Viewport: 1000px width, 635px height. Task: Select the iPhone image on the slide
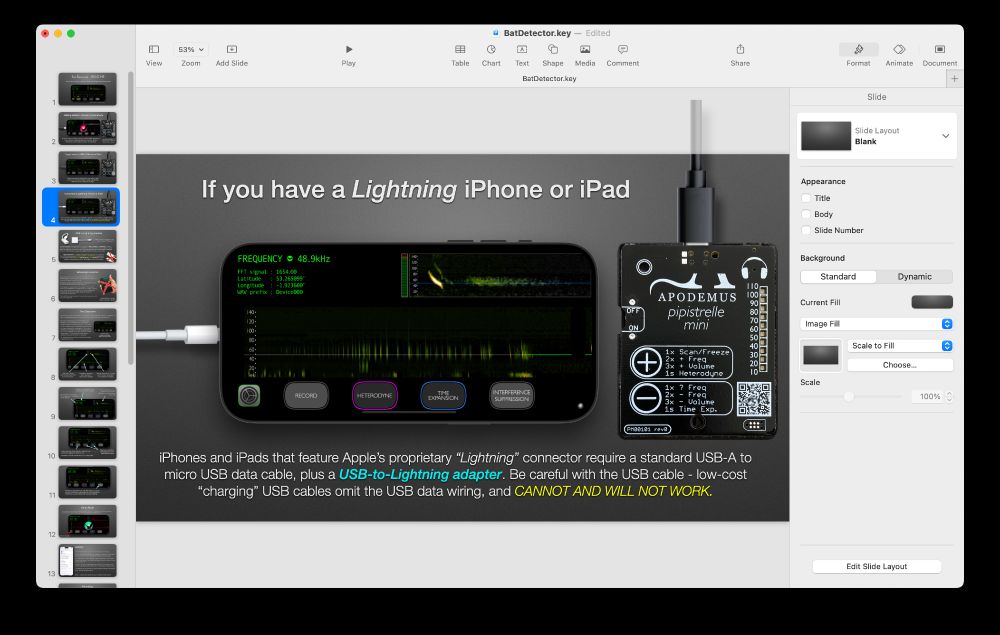click(408, 332)
